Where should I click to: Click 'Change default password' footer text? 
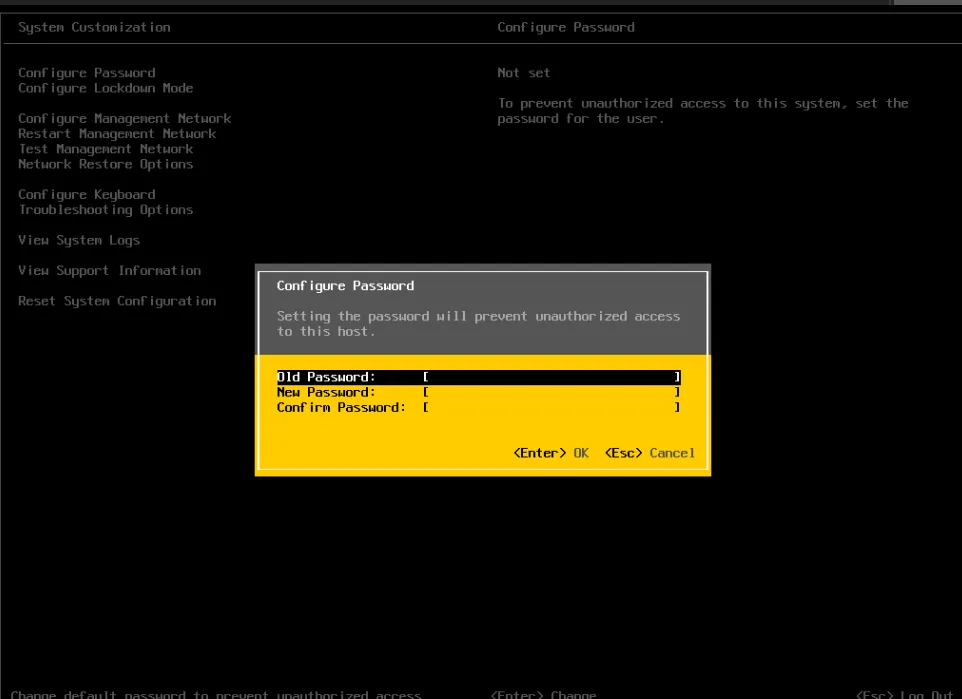point(216,694)
